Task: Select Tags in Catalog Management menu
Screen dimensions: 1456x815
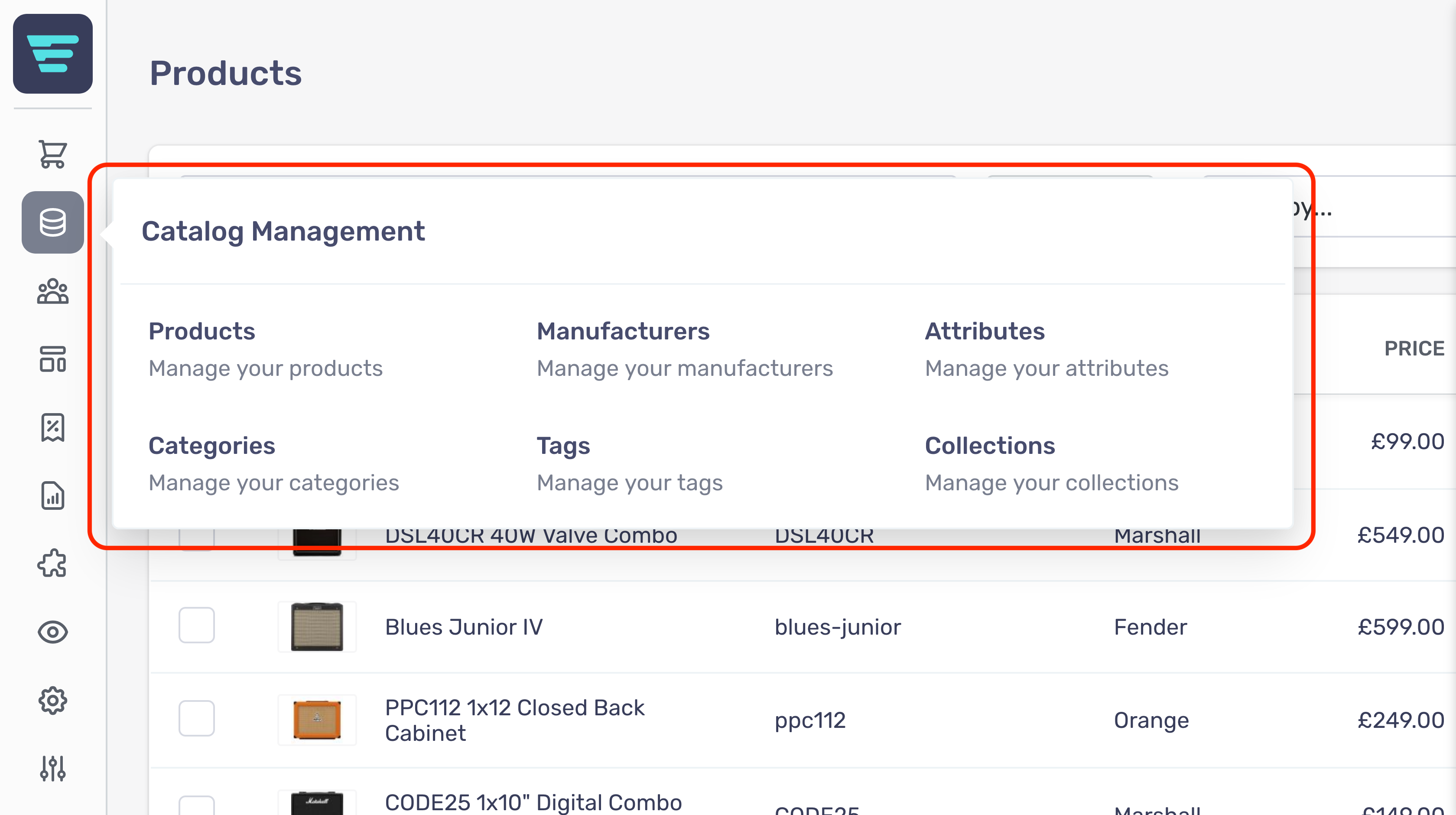Action: [x=630, y=463]
